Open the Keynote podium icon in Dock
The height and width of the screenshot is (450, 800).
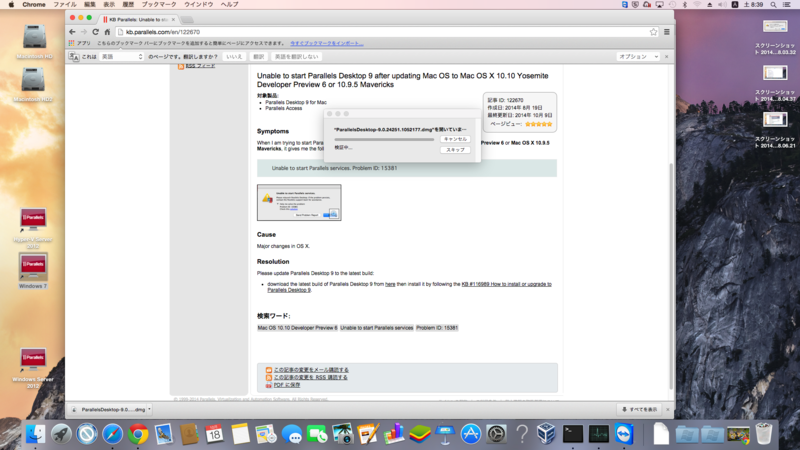[445, 434]
